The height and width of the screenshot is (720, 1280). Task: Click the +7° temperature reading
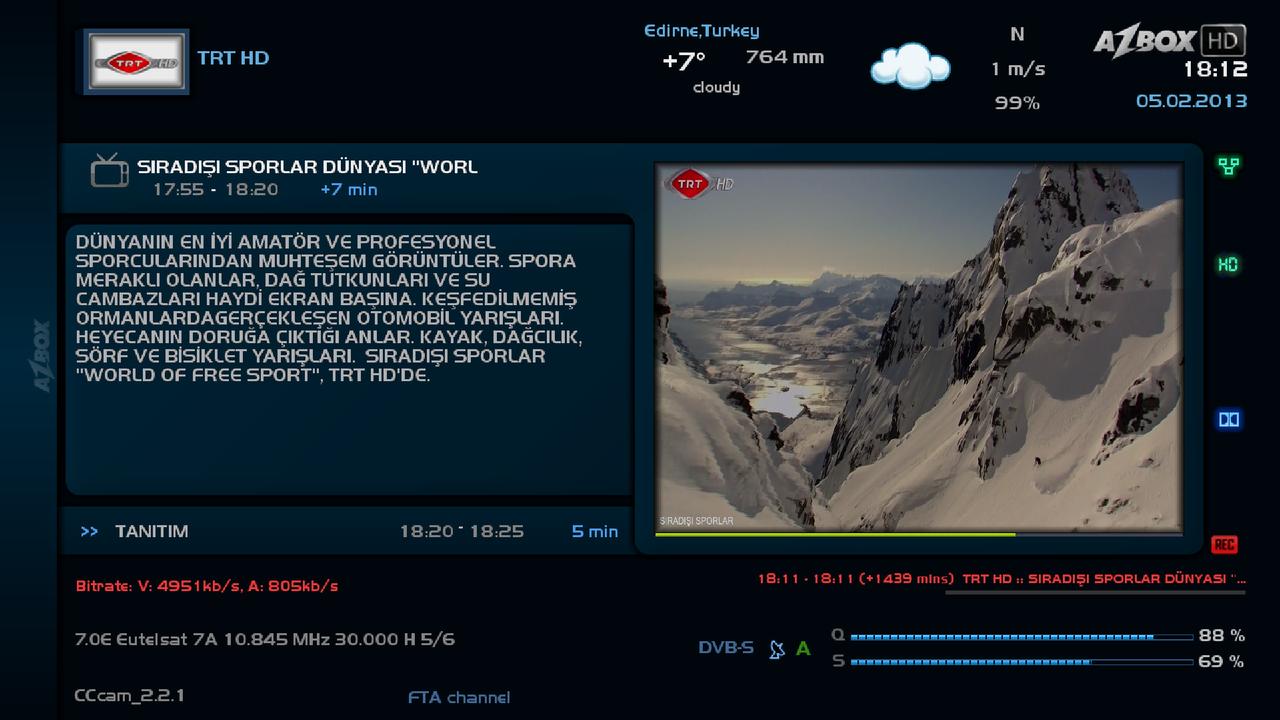tap(684, 62)
